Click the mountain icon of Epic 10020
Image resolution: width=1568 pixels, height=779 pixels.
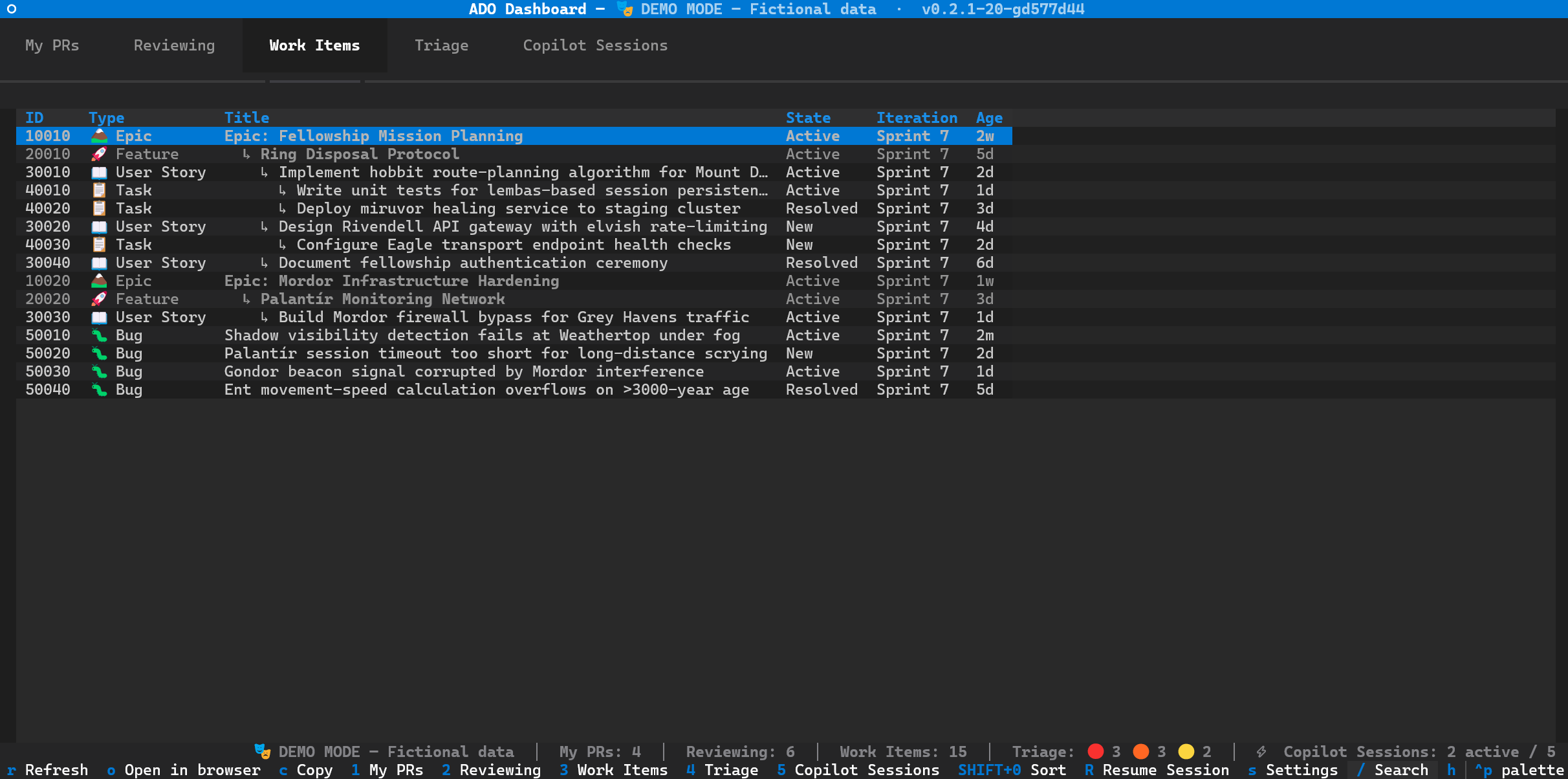tap(99, 281)
